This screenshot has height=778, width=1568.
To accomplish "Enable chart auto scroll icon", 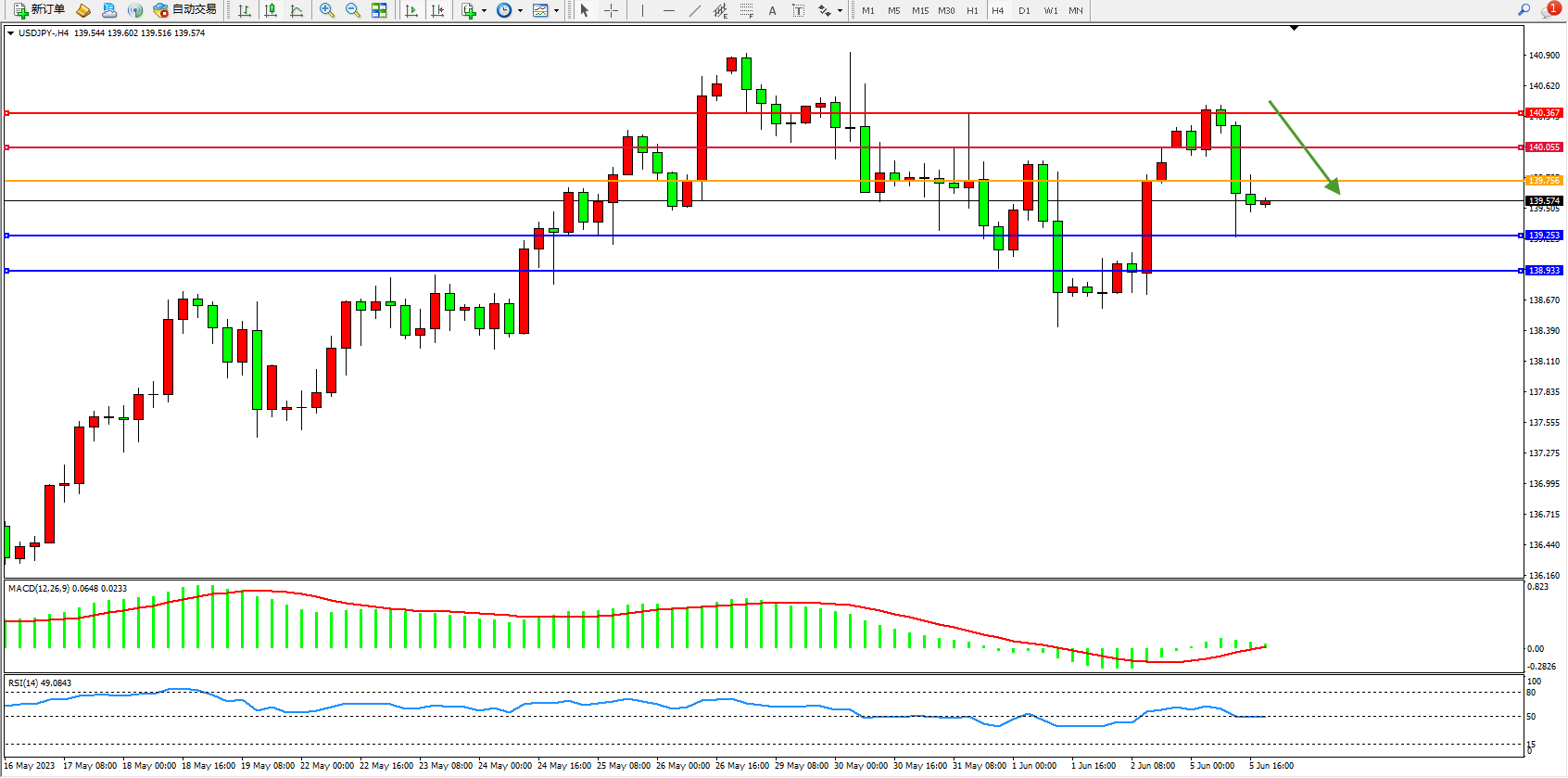I will click(x=411, y=10).
